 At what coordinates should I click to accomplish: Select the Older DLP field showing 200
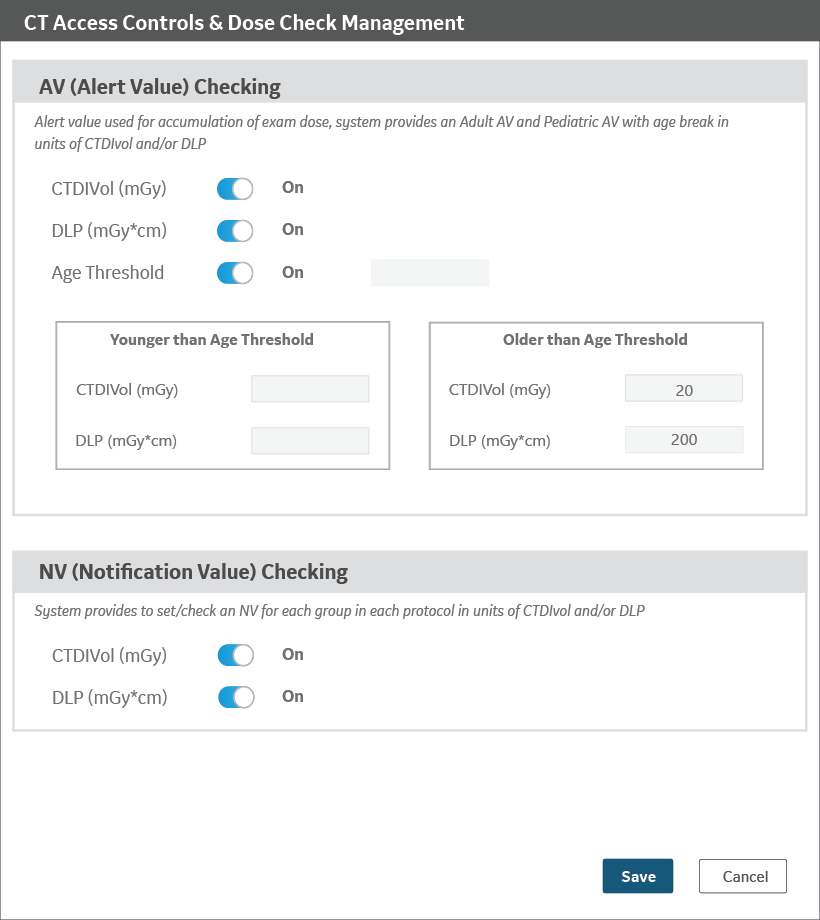[x=684, y=440]
